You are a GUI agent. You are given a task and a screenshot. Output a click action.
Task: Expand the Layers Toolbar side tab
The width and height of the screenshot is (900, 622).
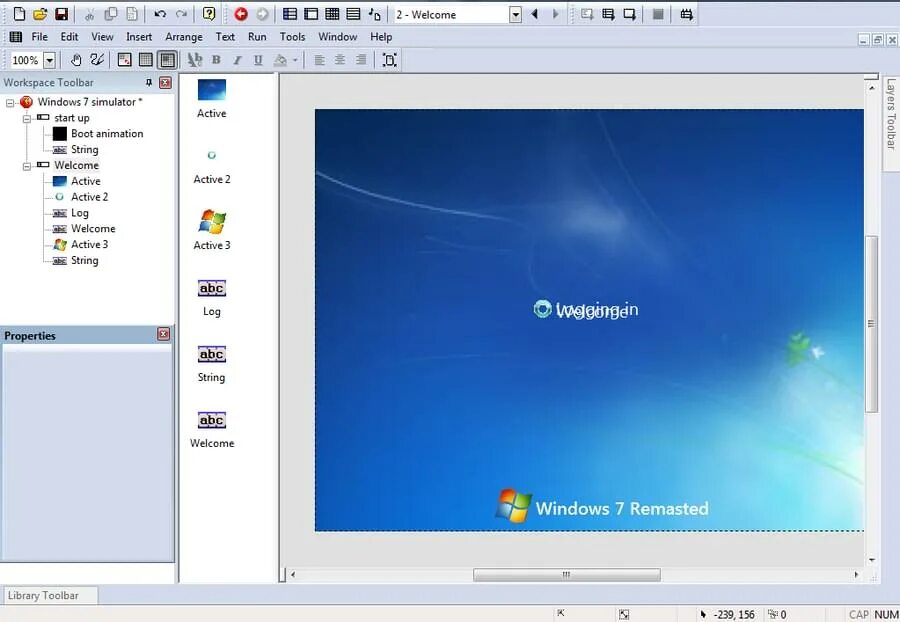coord(891,123)
